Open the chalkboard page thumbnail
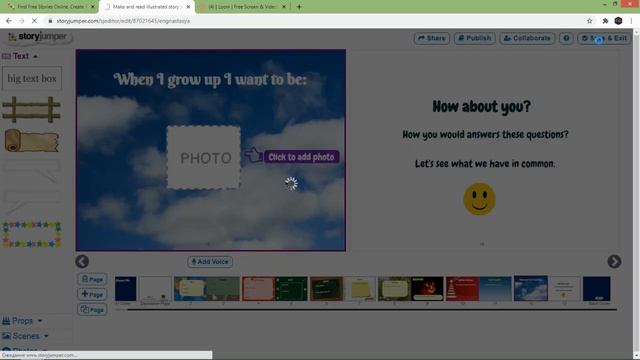Viewport: 640px width, 360px height. click(326, 289)
